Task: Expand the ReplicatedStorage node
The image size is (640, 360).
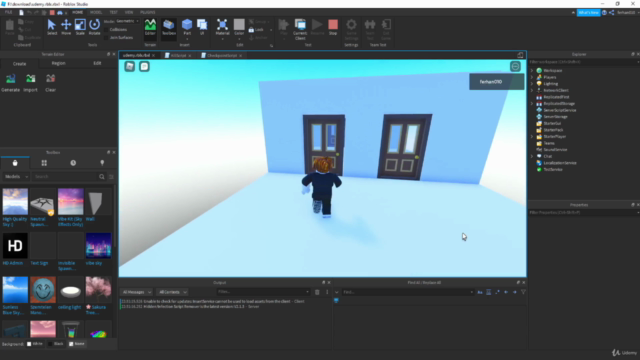Action: [532, 104]
